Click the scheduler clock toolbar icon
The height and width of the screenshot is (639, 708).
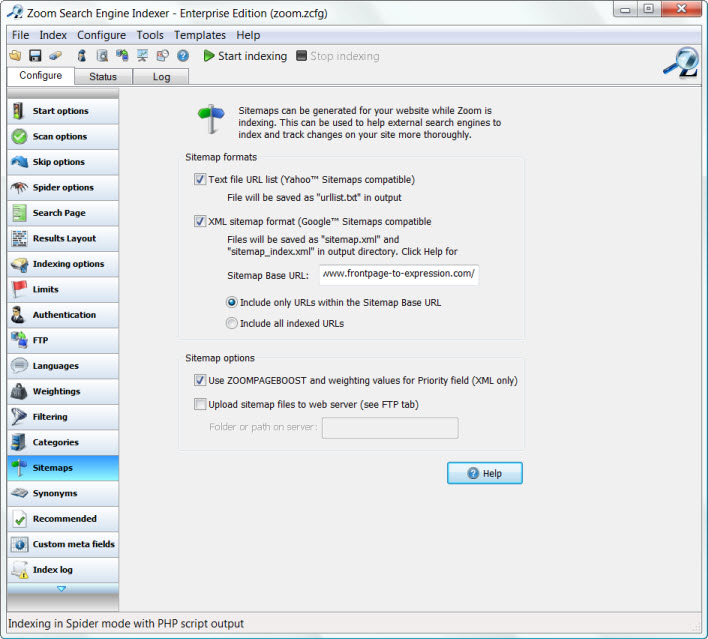(162, 56)
